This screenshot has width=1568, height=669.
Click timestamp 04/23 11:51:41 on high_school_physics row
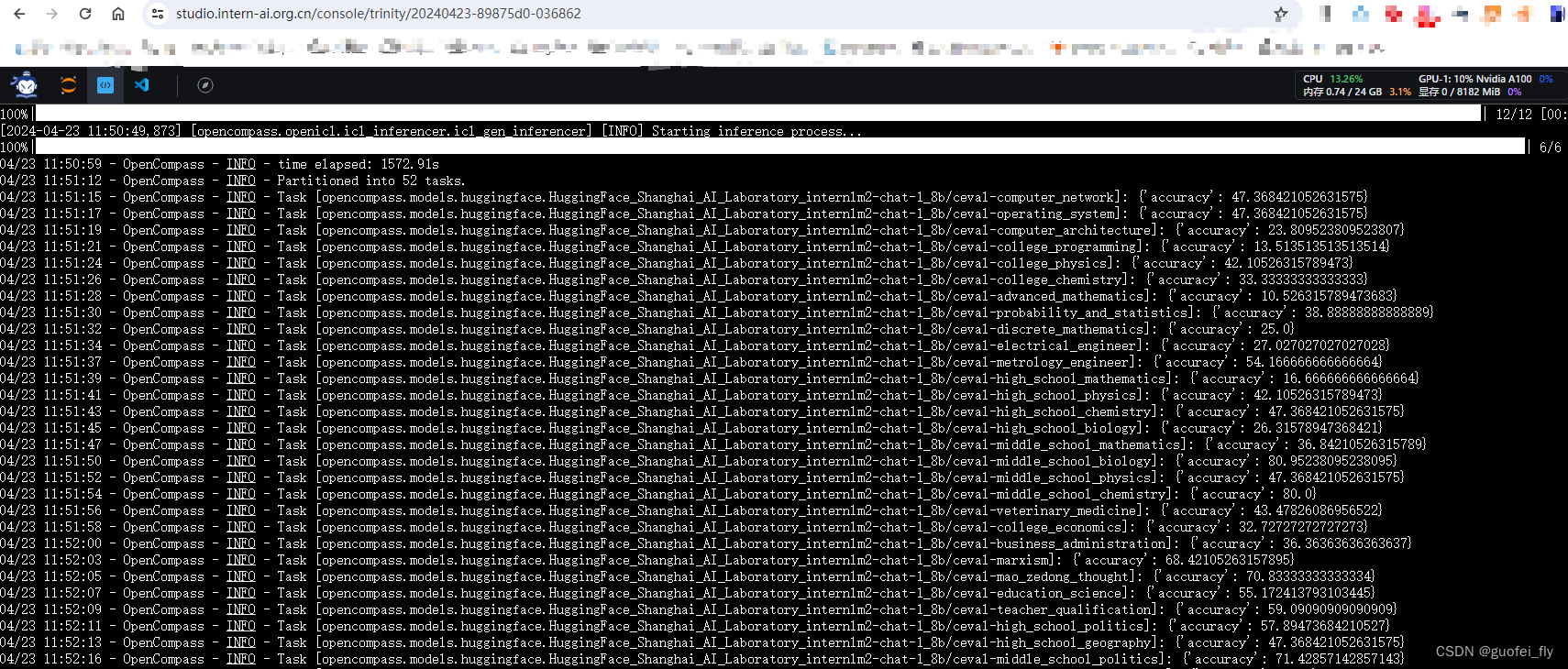51,395
